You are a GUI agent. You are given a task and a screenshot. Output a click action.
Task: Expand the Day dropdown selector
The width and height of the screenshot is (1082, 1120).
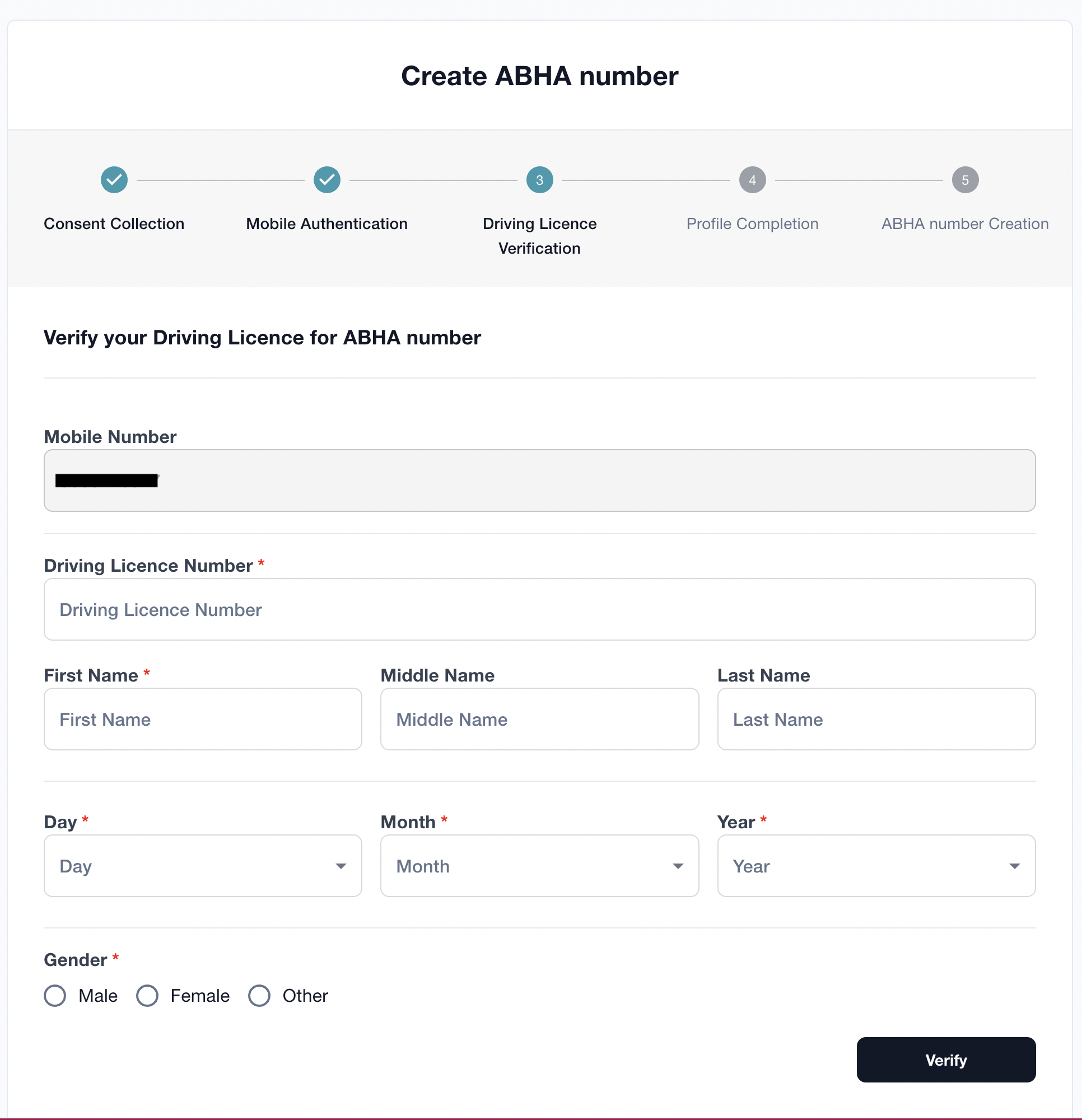(203, 866)
